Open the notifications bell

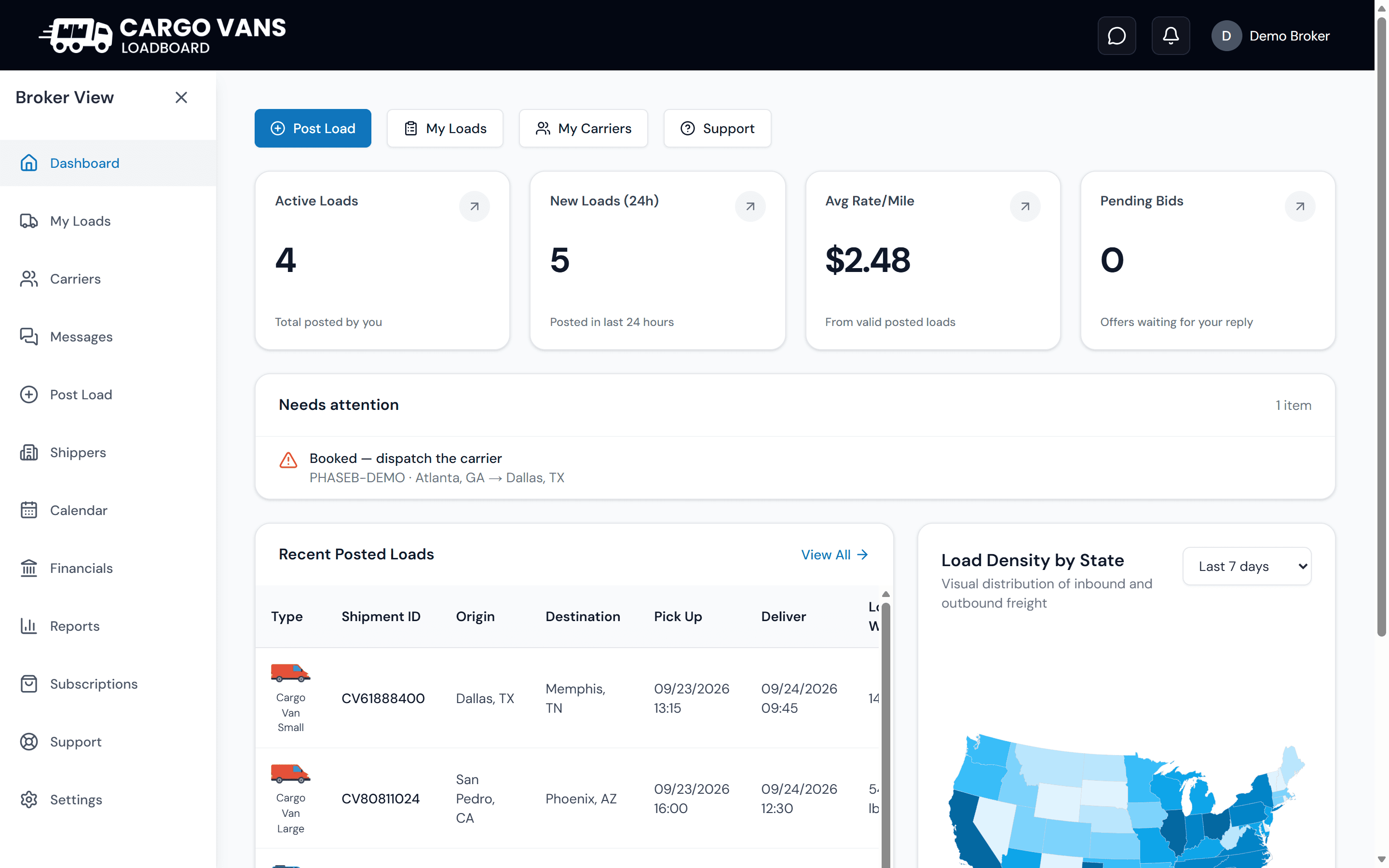tap(1171, 36)
